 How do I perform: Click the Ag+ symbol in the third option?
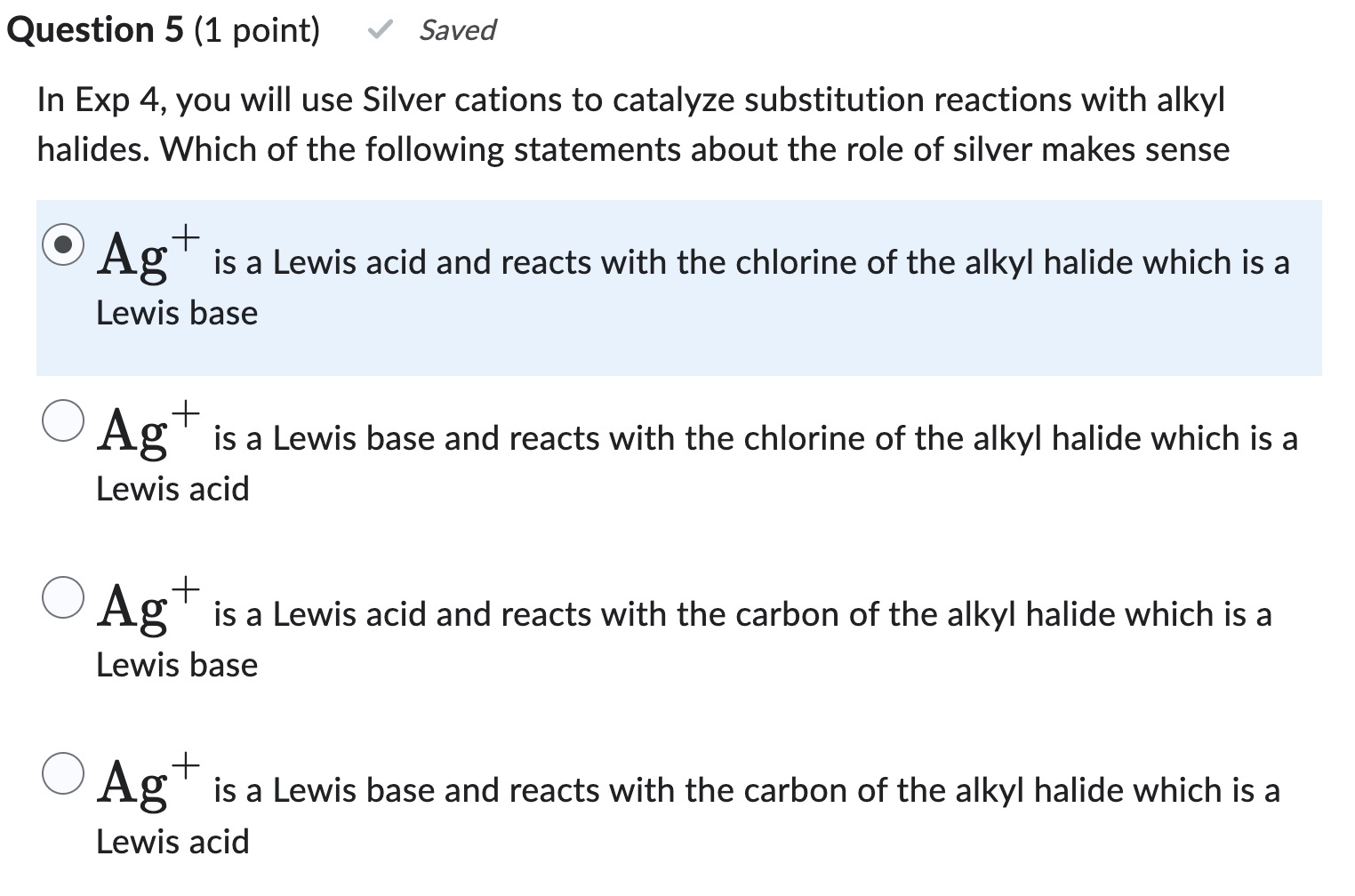pyautogui.click(x=142, y=610)
